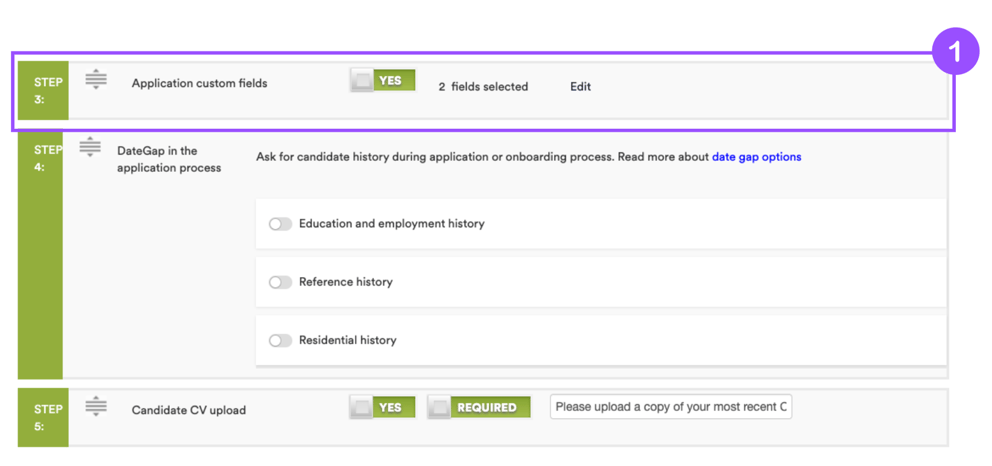Image resolution: width=992 pixels, height=466 pixels.
Task: Enable Education and employment history toggle
Action: [280, 224]
